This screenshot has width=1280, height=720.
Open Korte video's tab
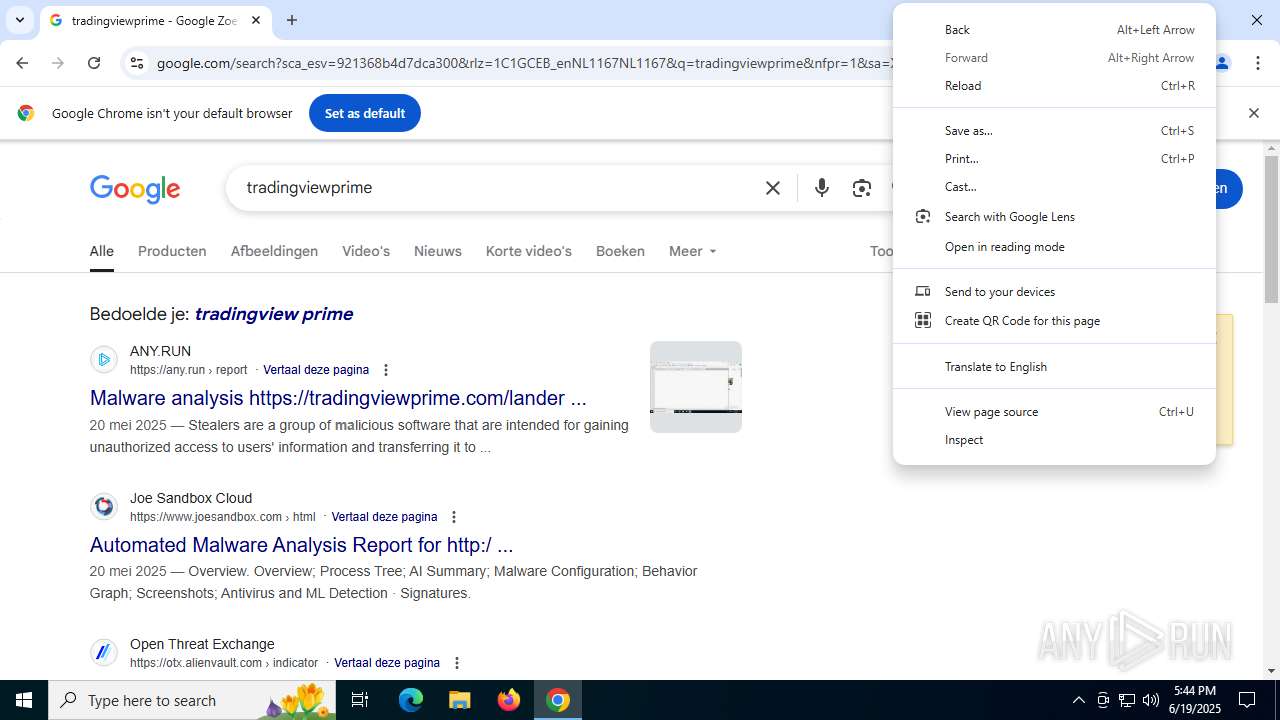pyautogui.click(x=529, y=251)
